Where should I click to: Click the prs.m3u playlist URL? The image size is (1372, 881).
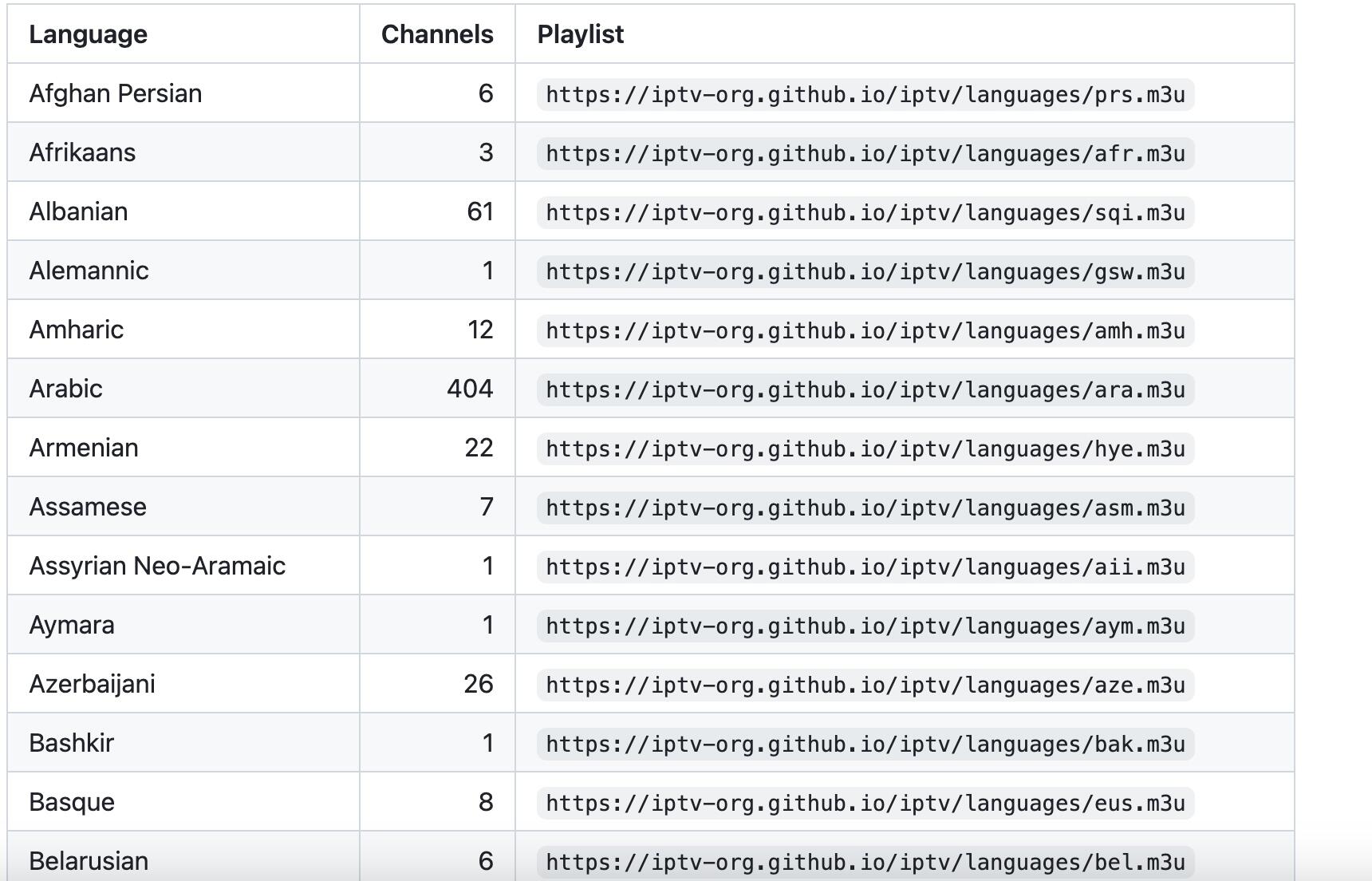point(865,94)
